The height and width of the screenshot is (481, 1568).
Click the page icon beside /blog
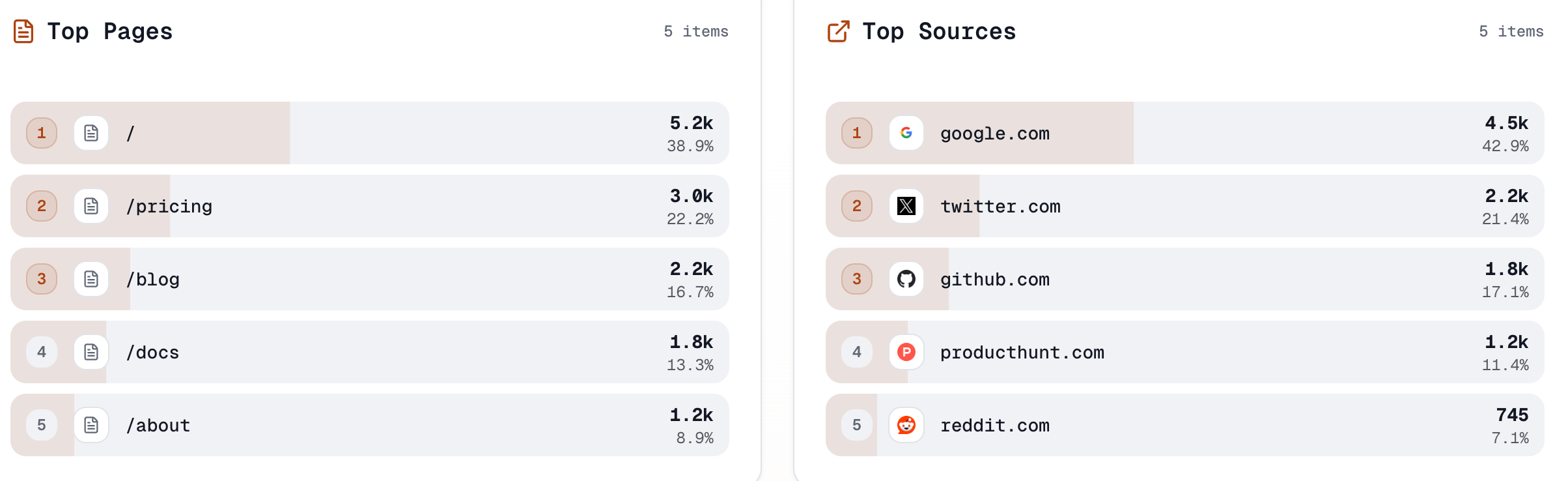pyautogui.click(x=91, y=279)
